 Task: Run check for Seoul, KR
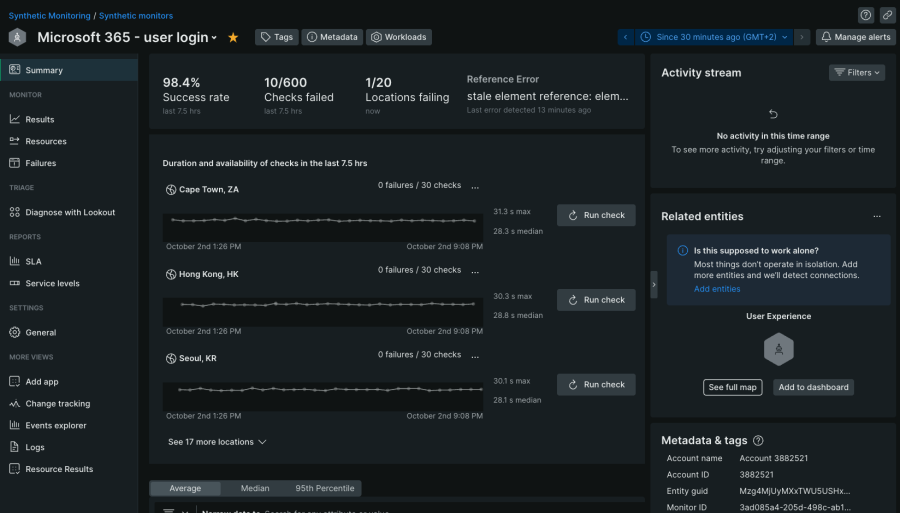point(596,385)
